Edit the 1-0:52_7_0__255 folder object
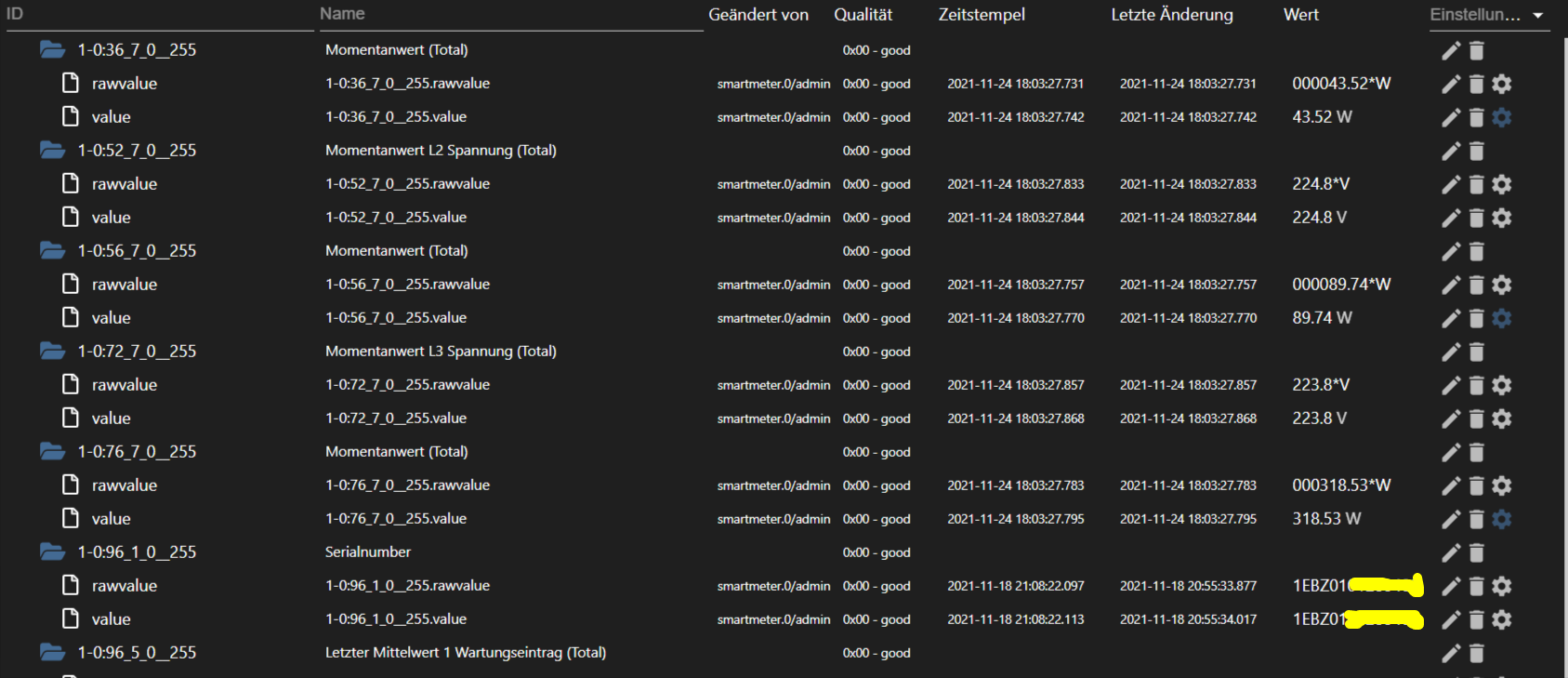Screen dimensions: 1568x678 click(1451, 151)
